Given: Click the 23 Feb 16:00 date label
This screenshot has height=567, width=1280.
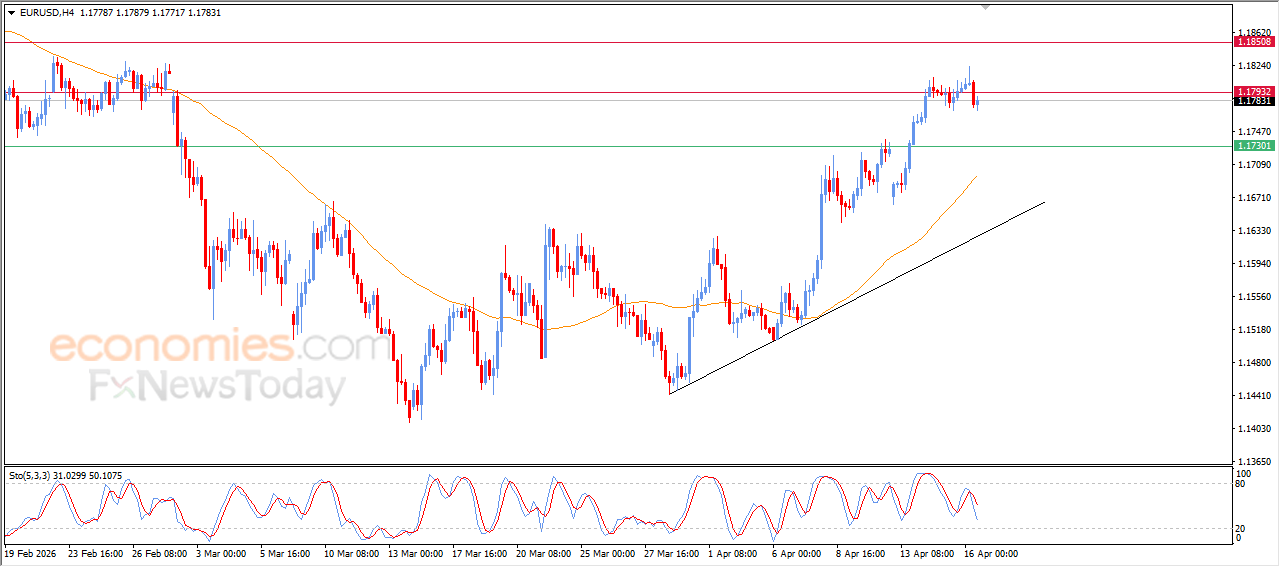Looking at the screenshot, I should tap(95, 552).
